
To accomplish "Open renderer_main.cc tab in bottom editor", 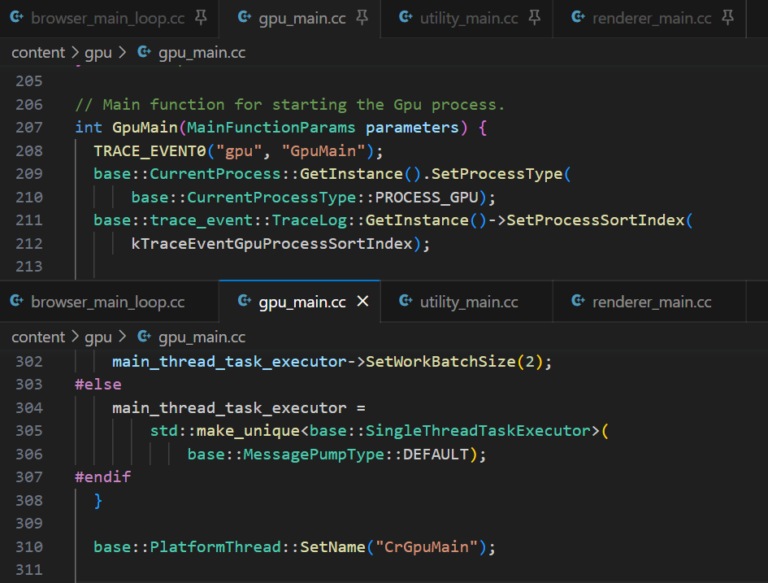I will point(650,301).
